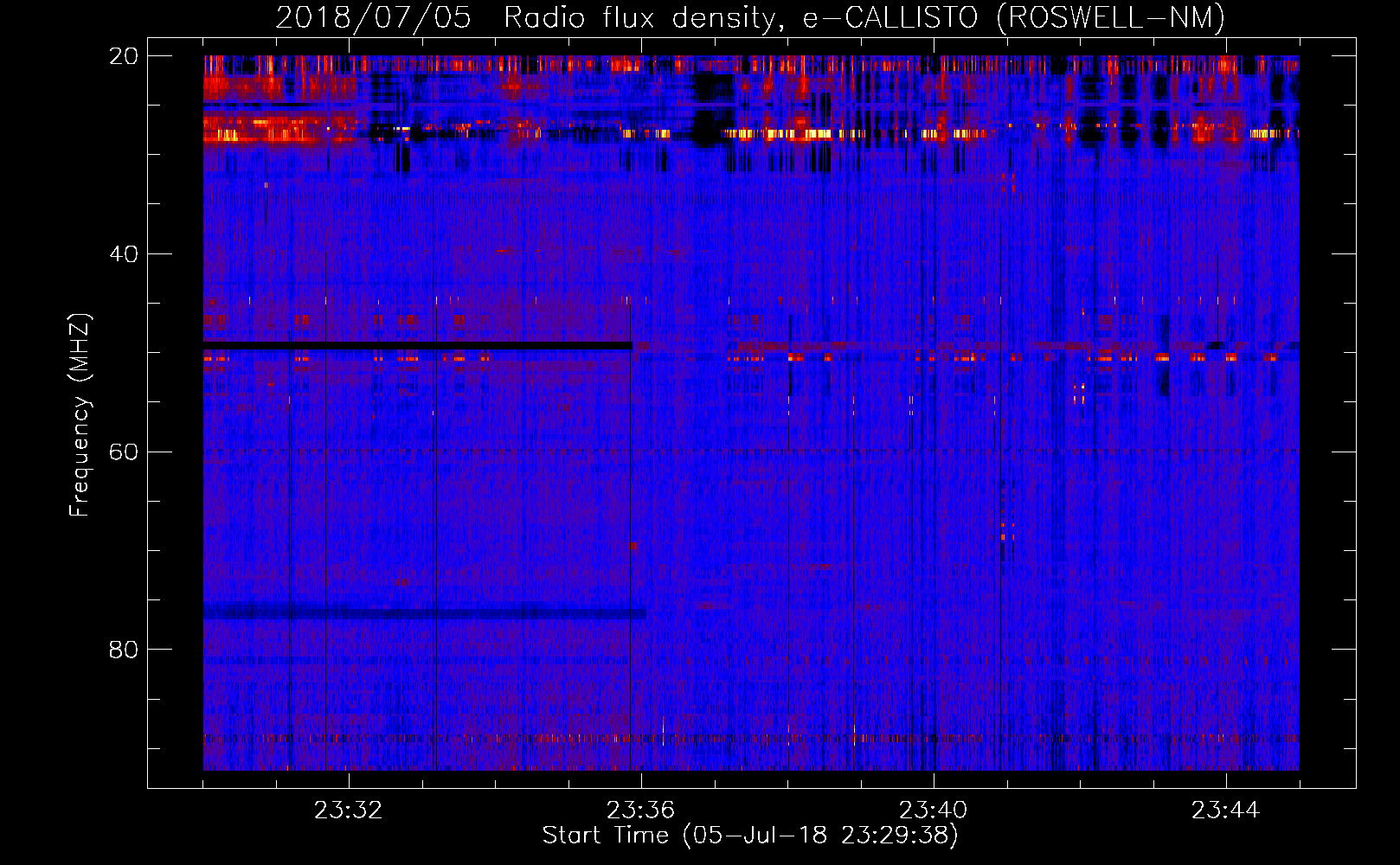
Task: Click the 60 MHz frequency tick label
Action: [x=124, y=452]
